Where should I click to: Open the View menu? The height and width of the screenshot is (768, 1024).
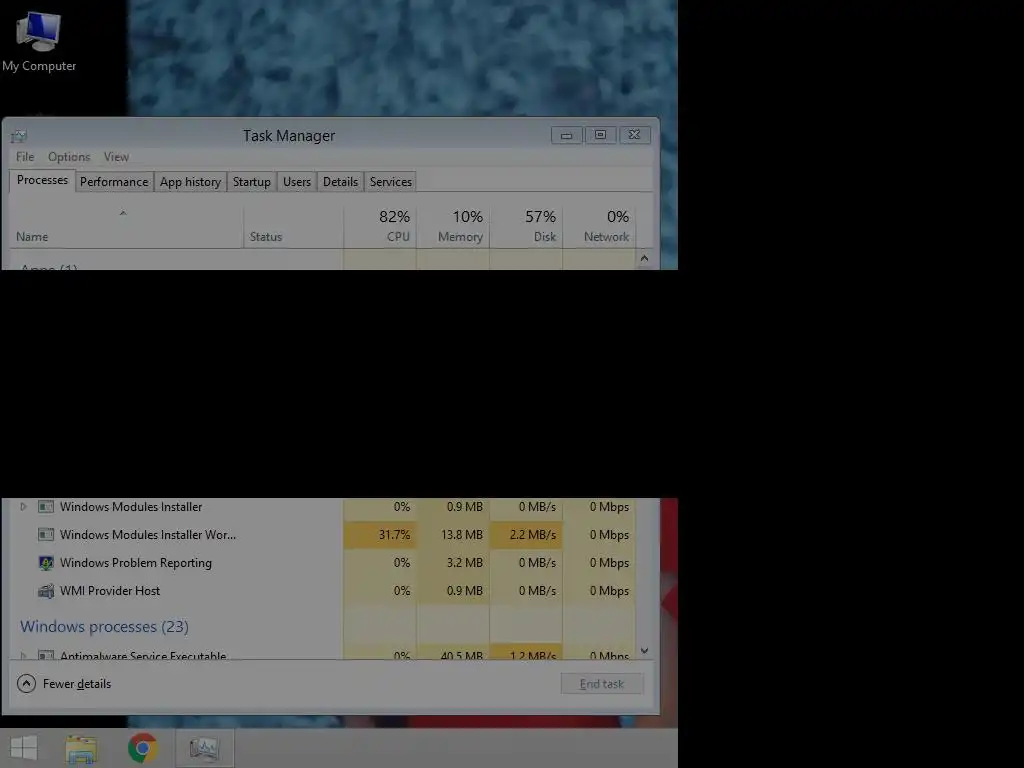pos(116,157)
